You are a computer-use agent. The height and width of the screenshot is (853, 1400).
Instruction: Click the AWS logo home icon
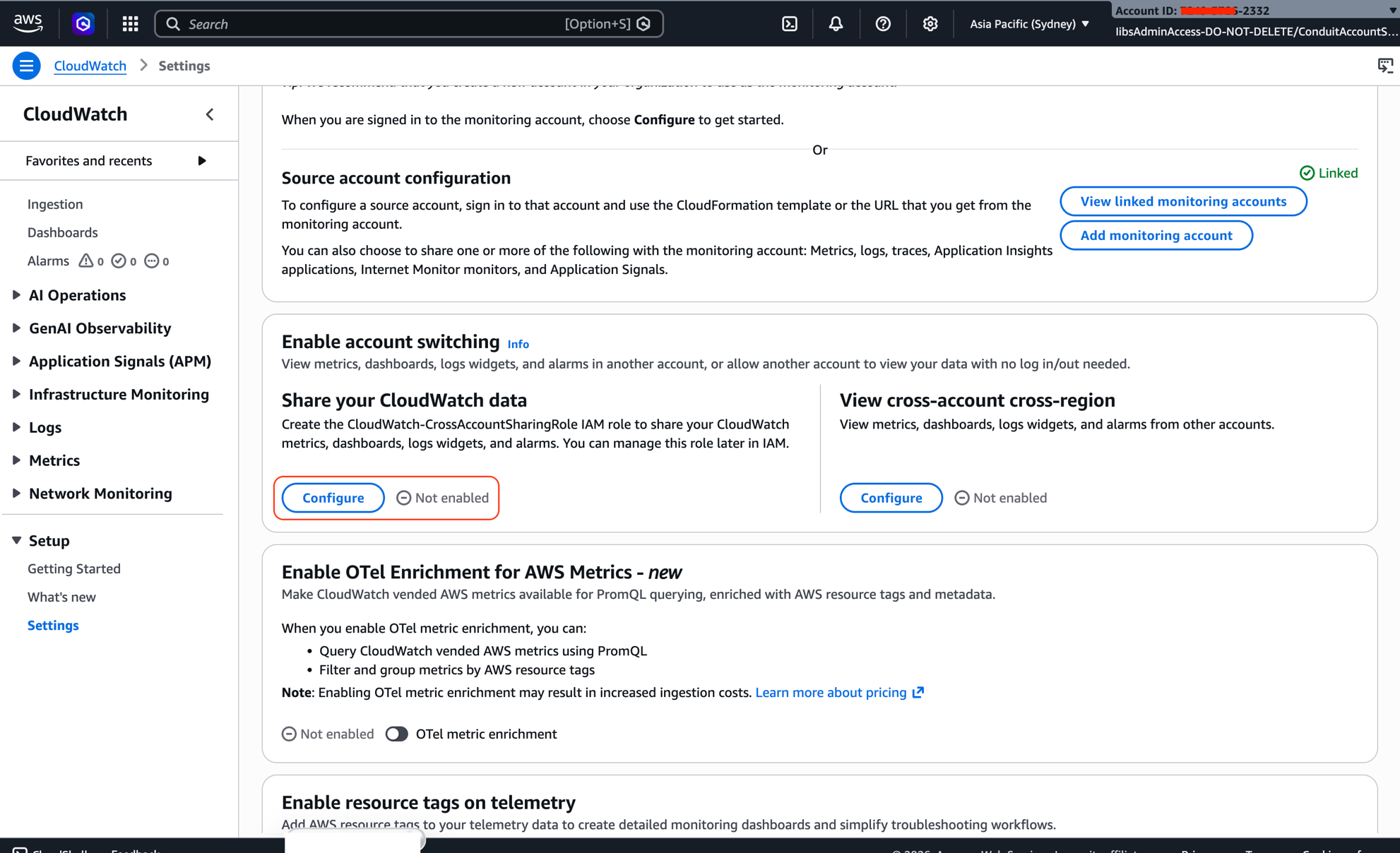28,23
